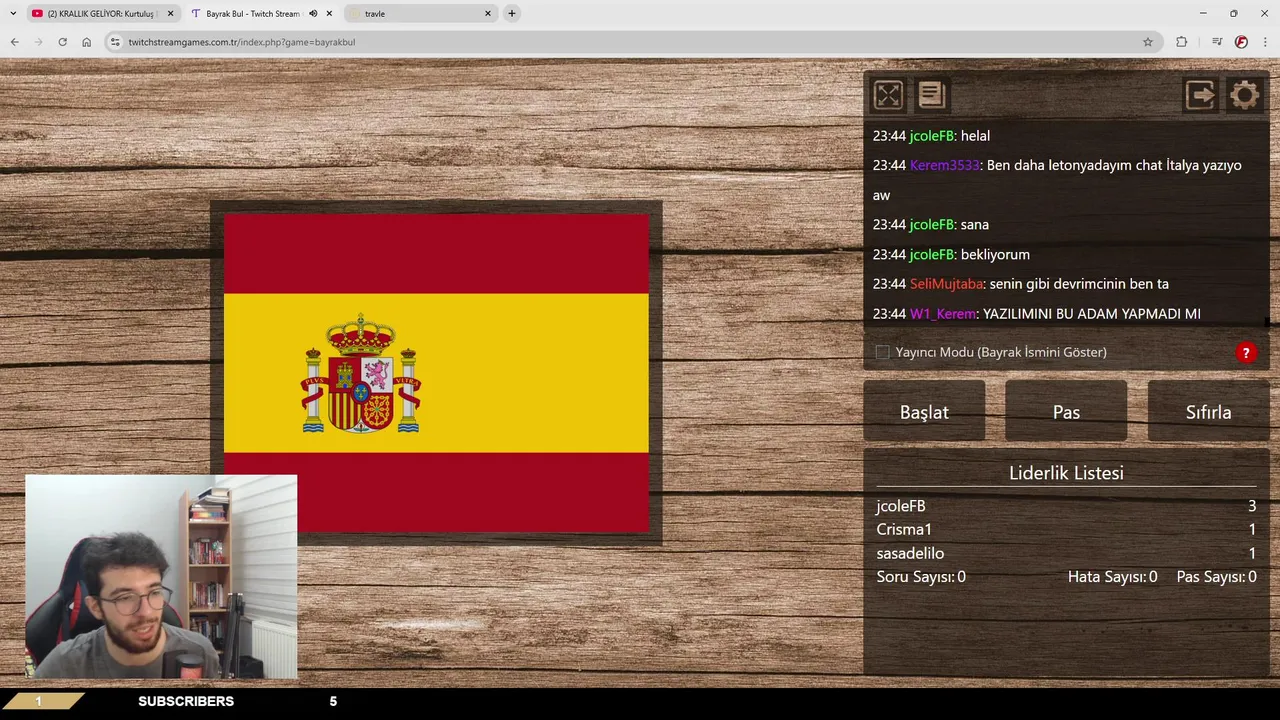Click sasadelilo row in leaderboard
Screen dimensions: 1280x720
[x=1066, y=553]
